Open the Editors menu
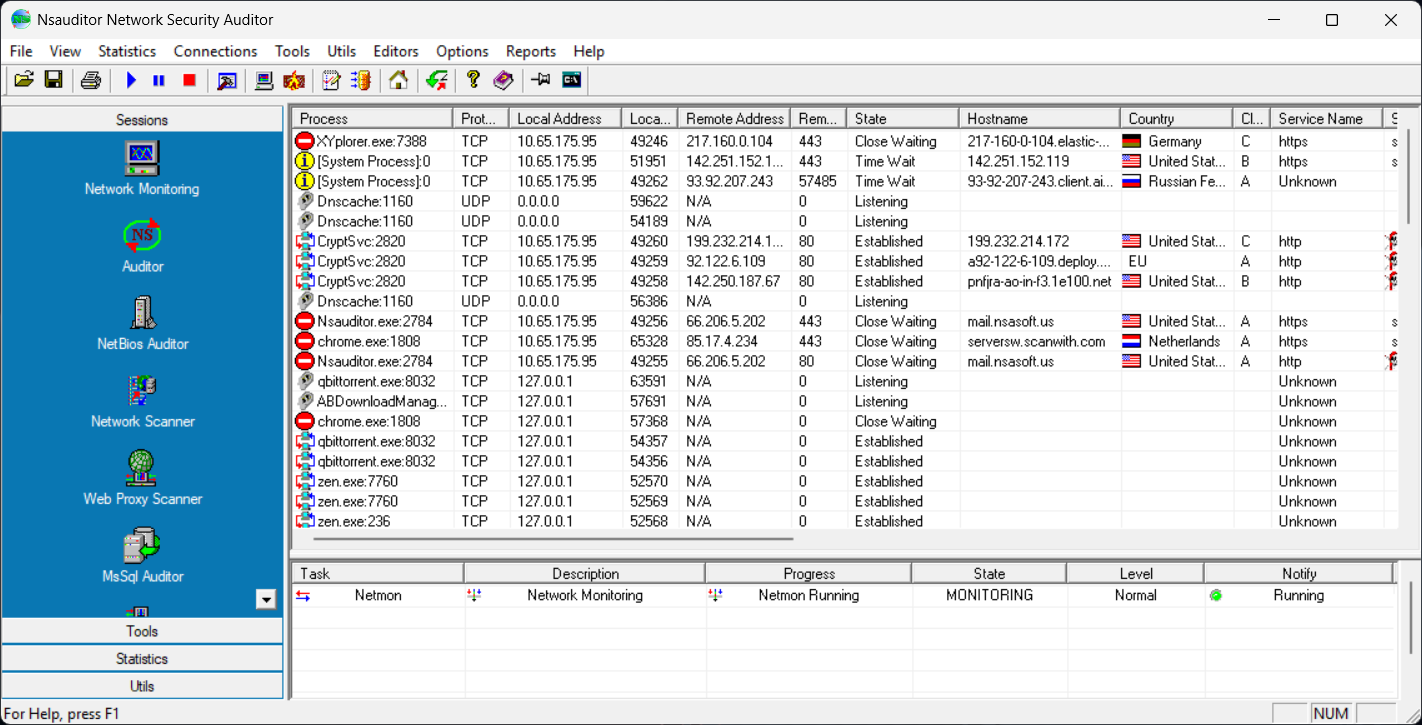 [x=395, y=51]
